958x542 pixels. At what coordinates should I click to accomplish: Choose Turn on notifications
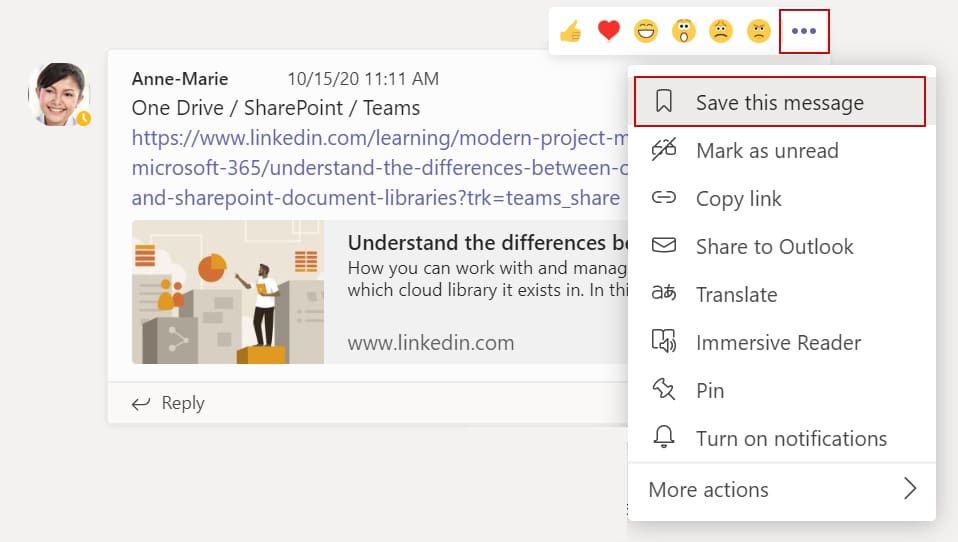(781, 438)
